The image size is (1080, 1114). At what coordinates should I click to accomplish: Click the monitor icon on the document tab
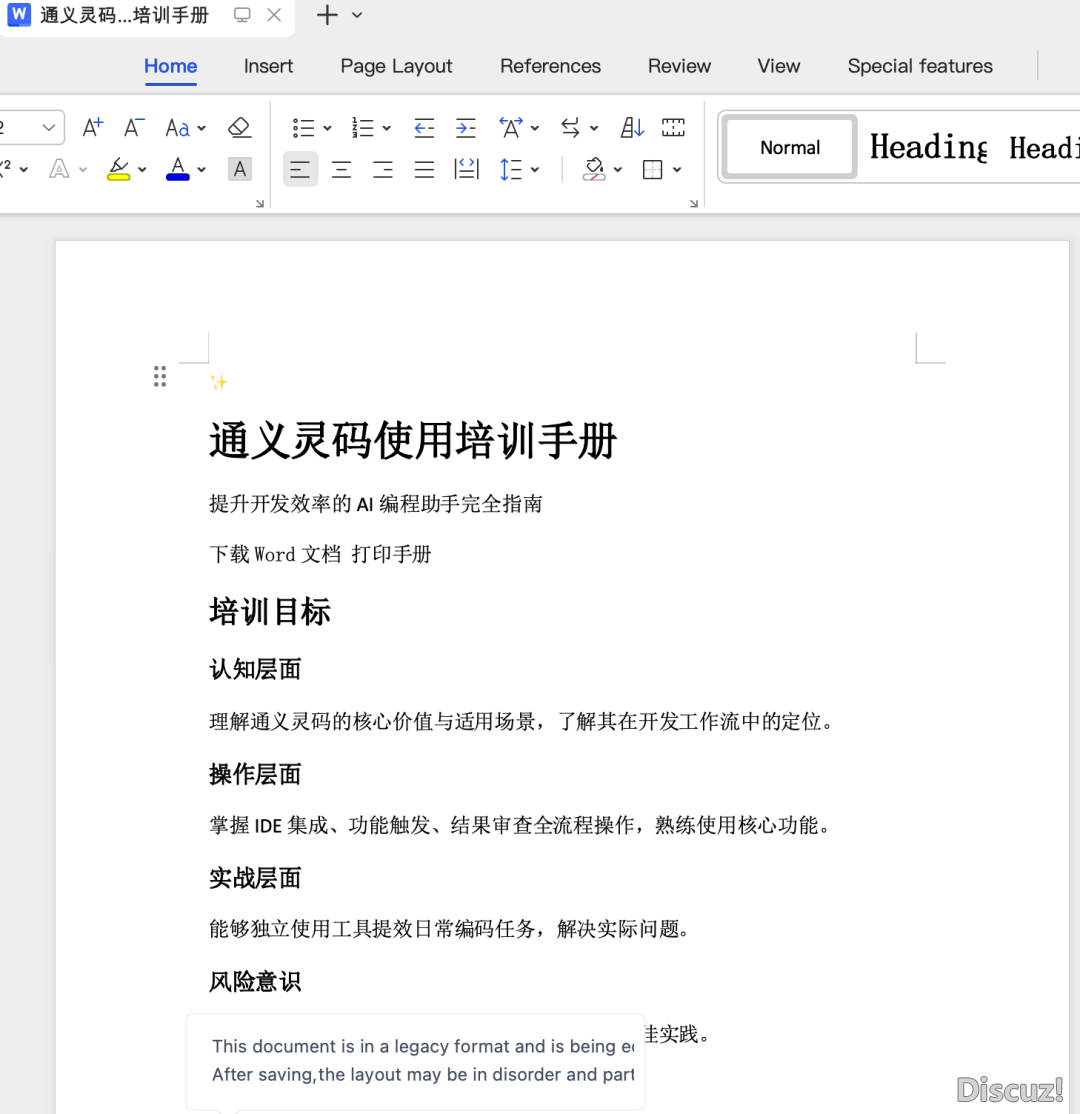[242, 15]
